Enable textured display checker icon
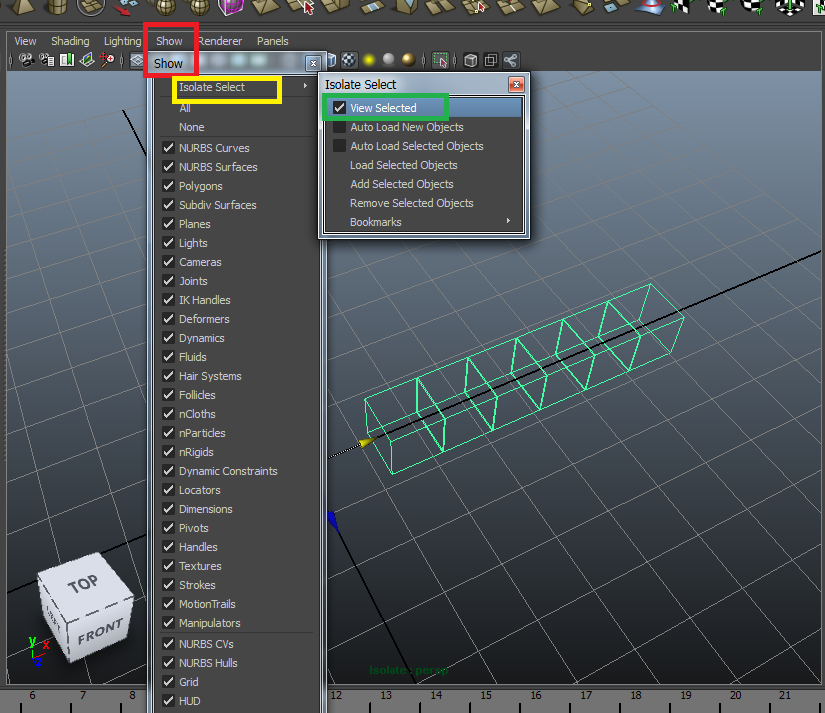825x713 pixels. 350,60
